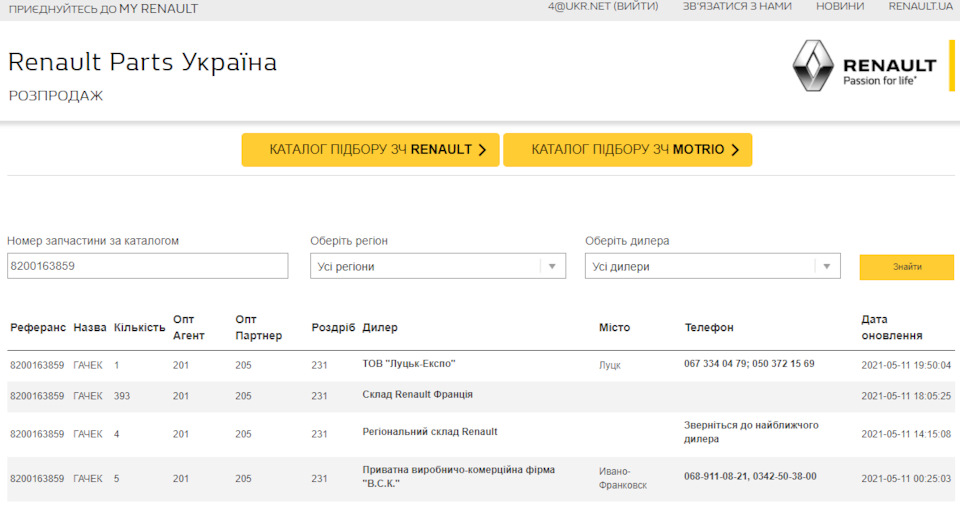Click the Дилер column header
The image size is (960, 508).
click(x=380, y=327)
